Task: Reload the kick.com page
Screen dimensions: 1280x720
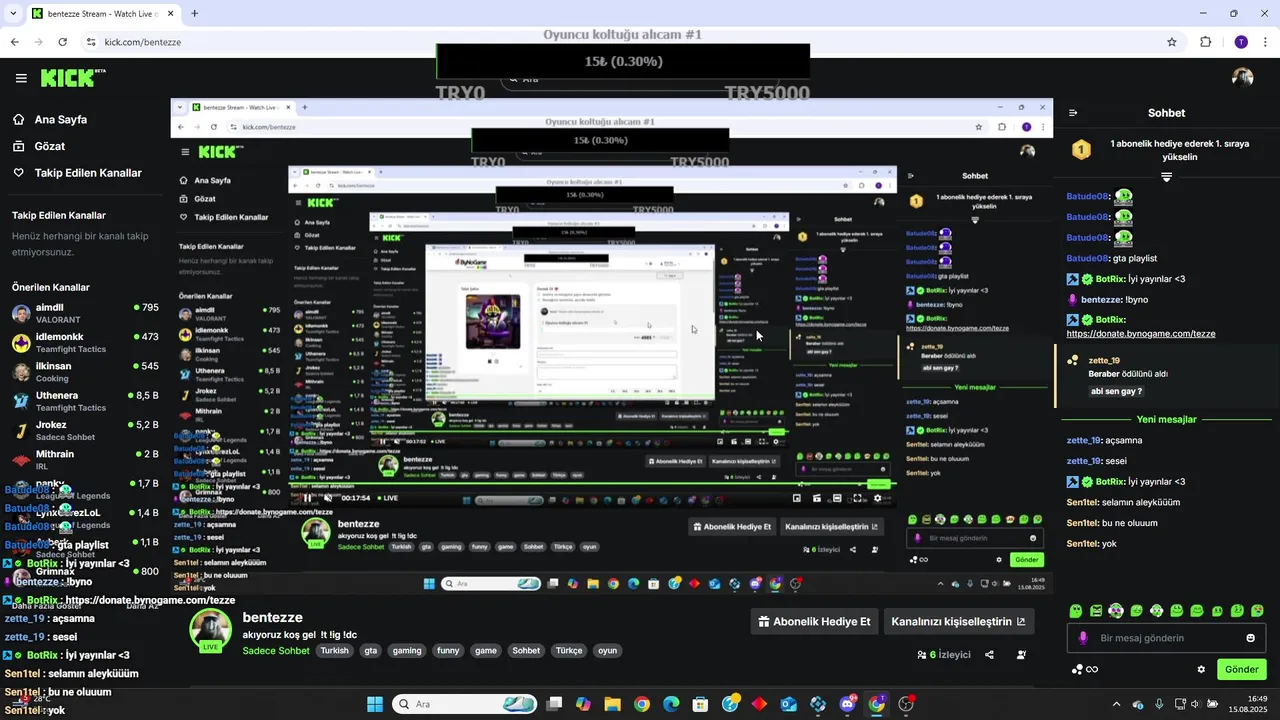Action: click(x=62, y=42)
